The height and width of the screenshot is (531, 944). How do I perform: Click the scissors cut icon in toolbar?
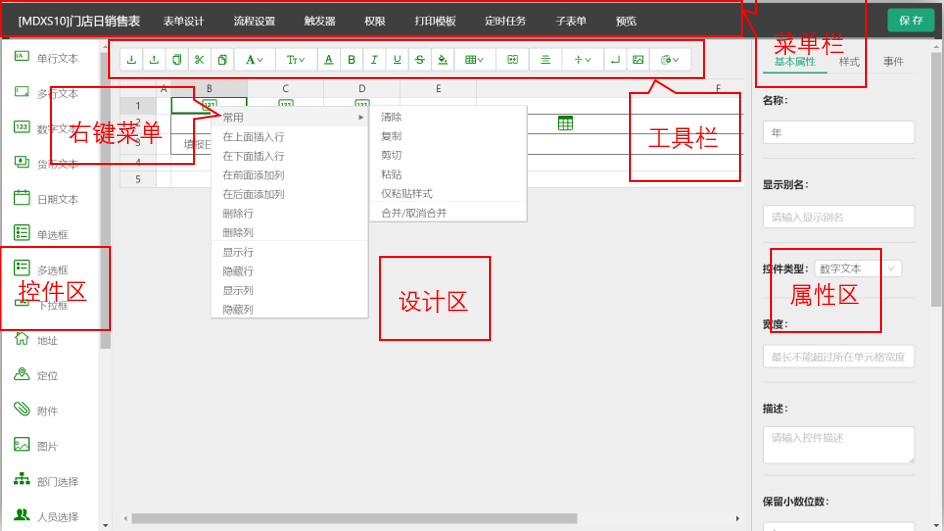tap(199, 60)
